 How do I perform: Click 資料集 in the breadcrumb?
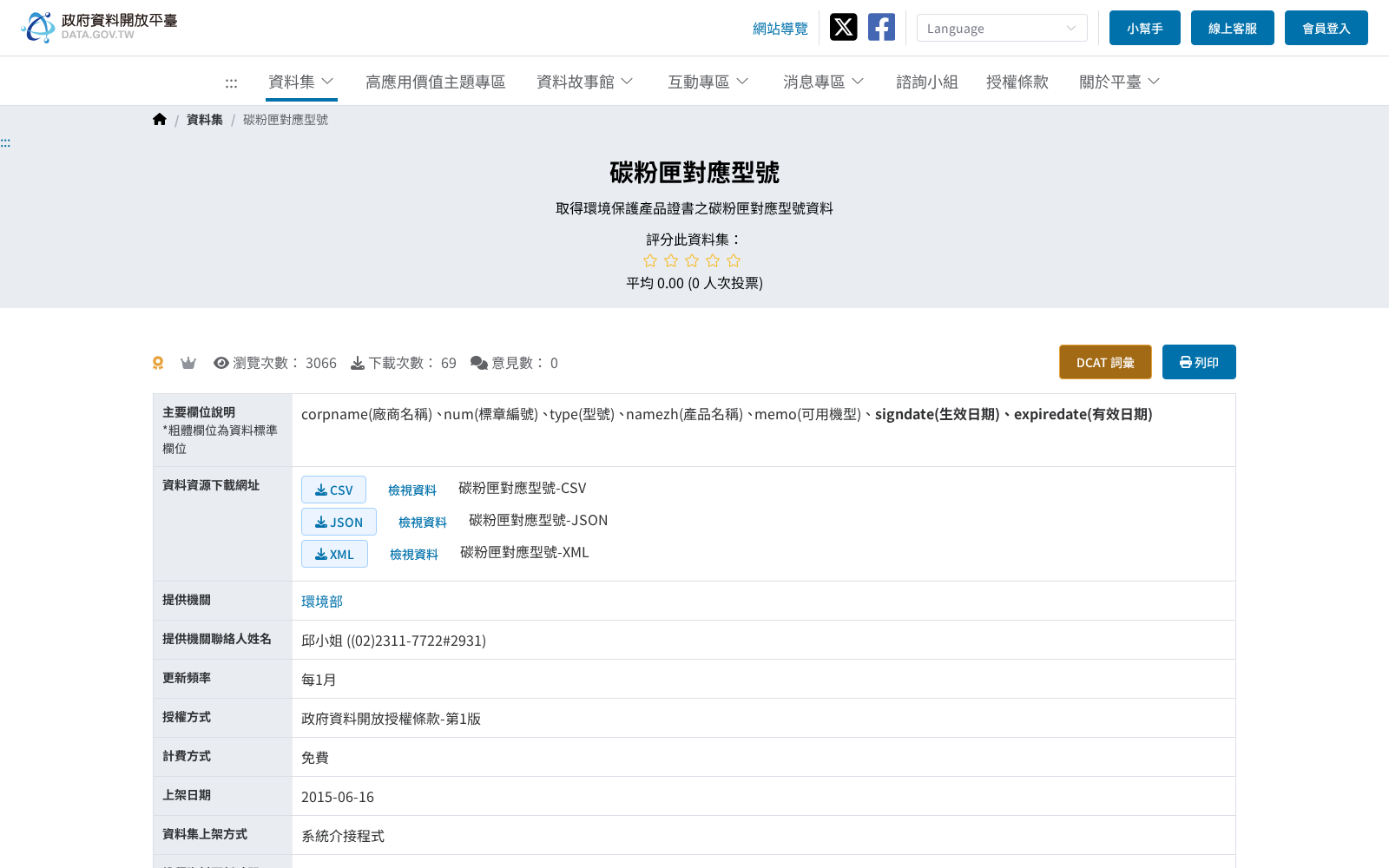205,120
